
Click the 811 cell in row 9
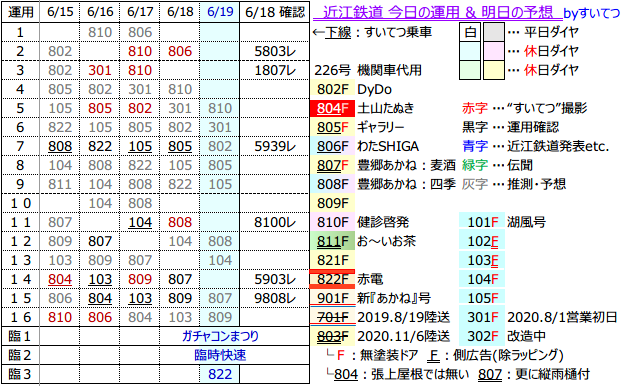[60, 184]
